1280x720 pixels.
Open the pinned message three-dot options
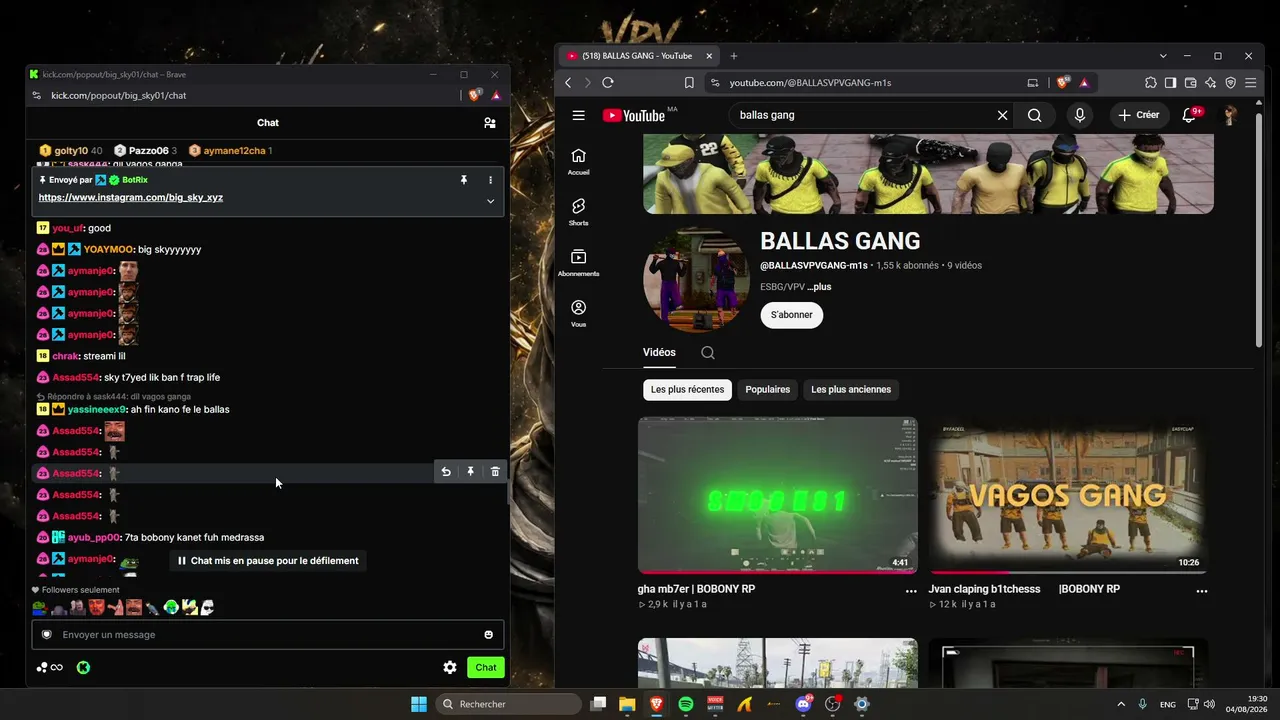[x=490, y=180]
